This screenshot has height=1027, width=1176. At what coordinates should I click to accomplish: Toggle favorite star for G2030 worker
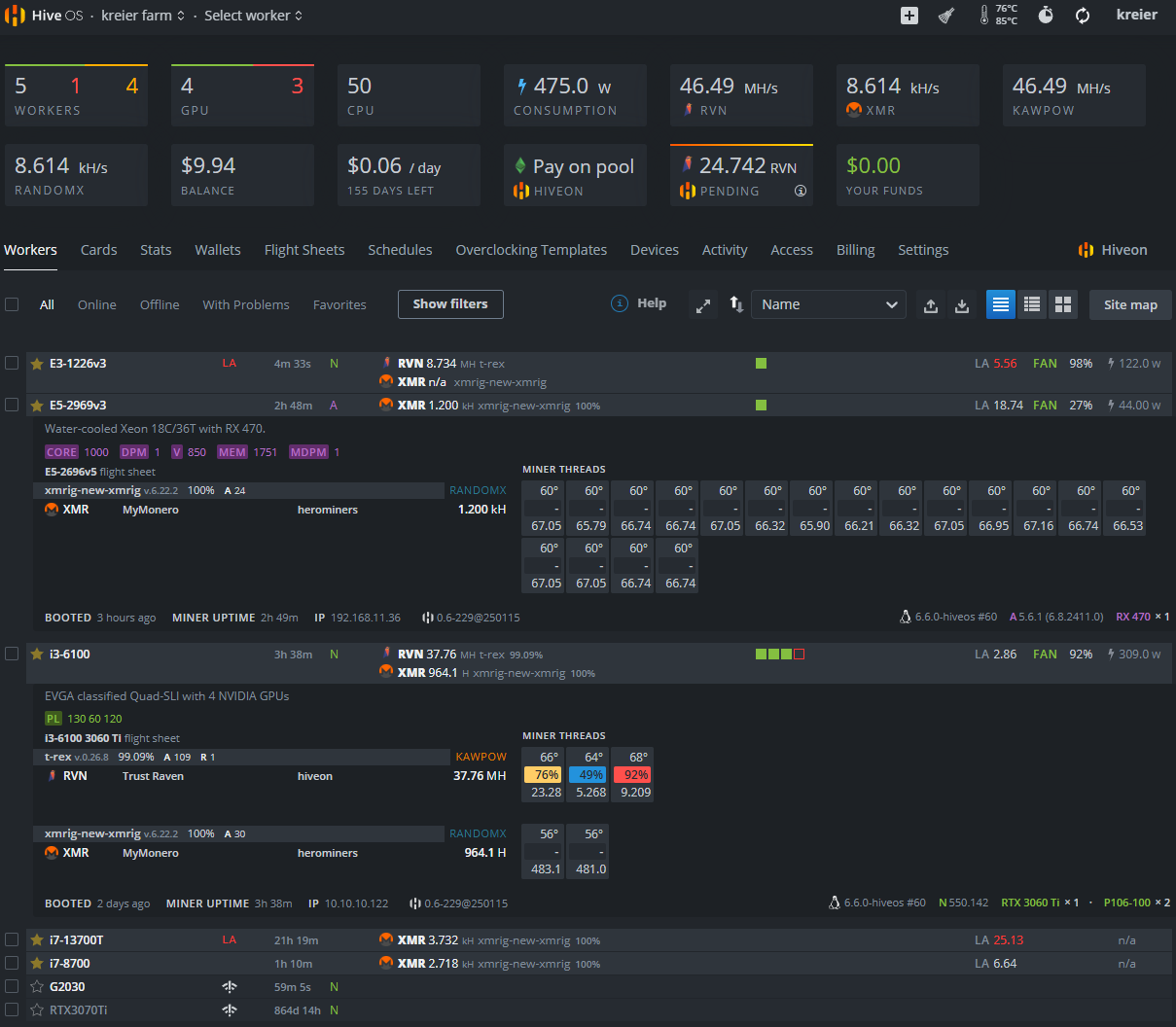click(37, 987)
